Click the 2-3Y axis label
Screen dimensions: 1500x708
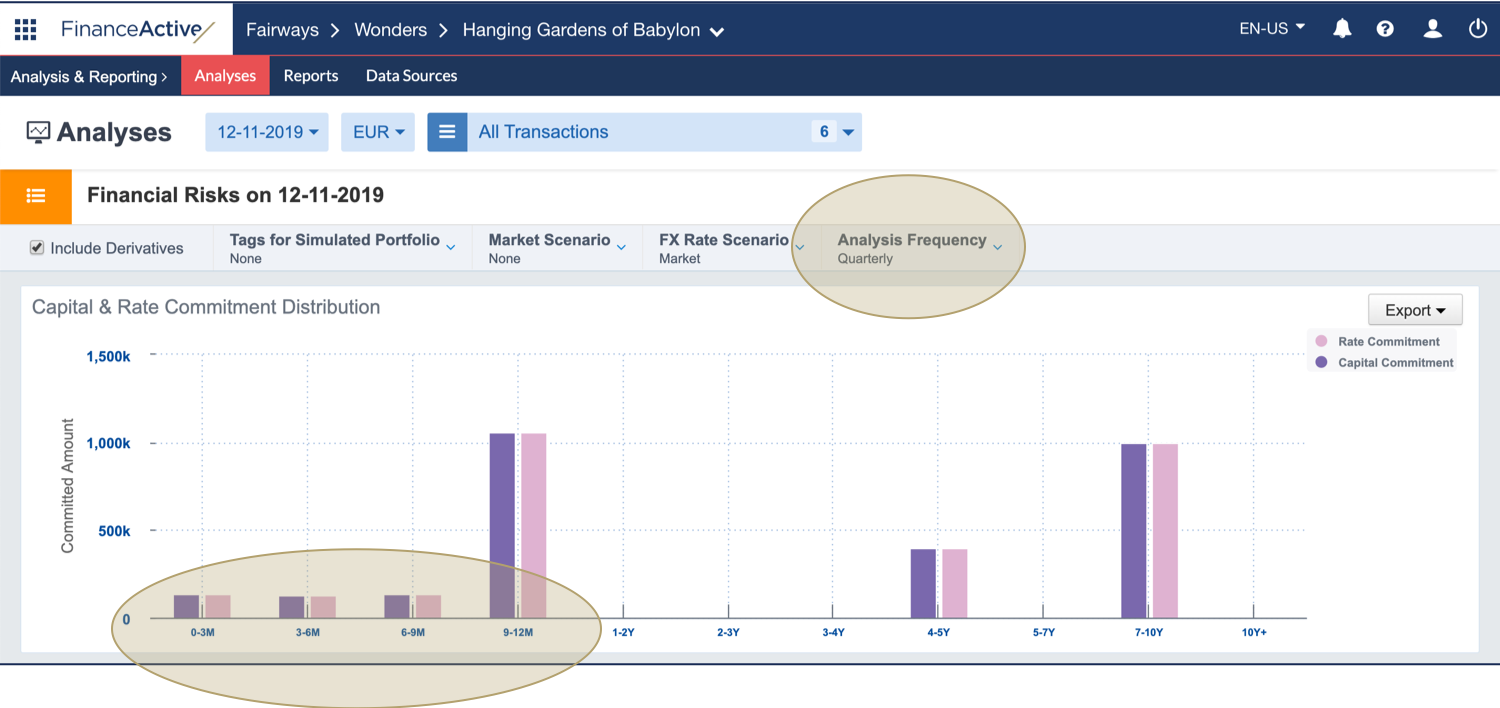pyautogui.click(x=728, y=633)
